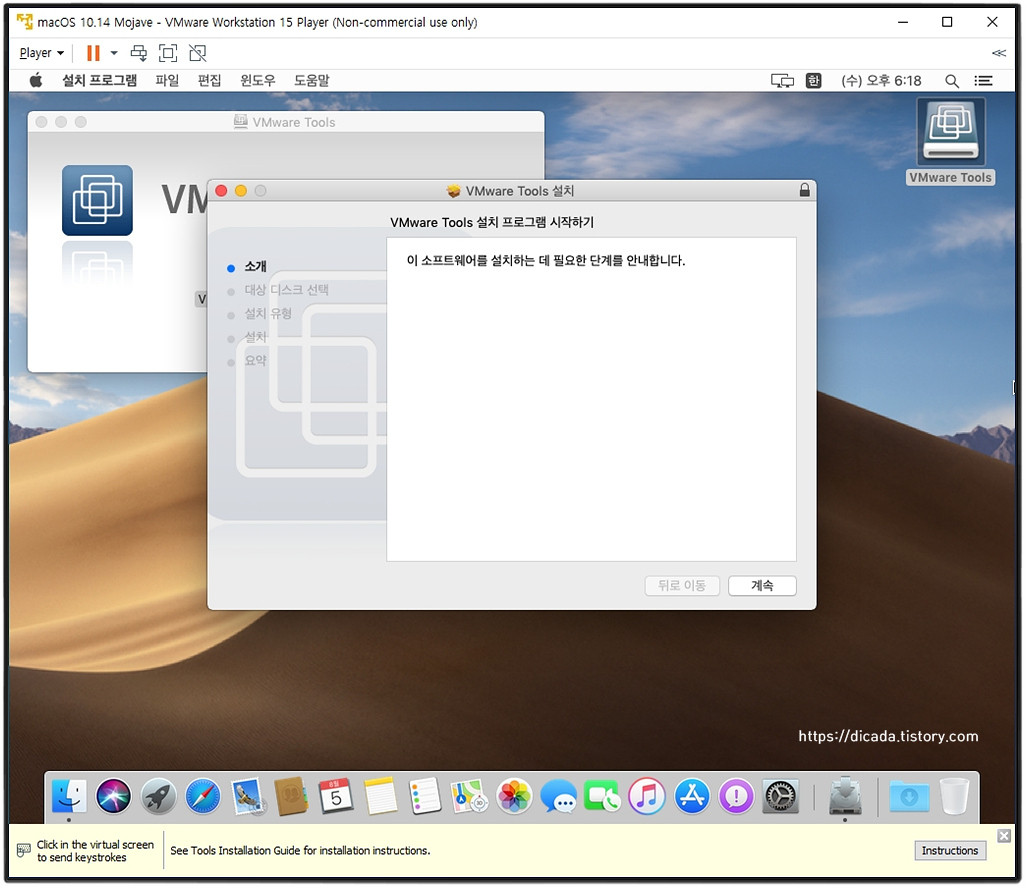Launch Siri from the Dock

click(x=113, y=796)
